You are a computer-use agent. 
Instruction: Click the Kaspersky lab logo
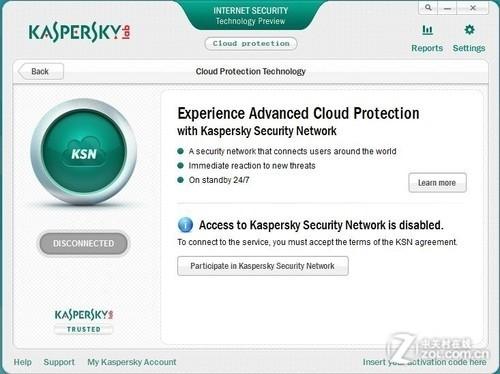coord(80,32)
